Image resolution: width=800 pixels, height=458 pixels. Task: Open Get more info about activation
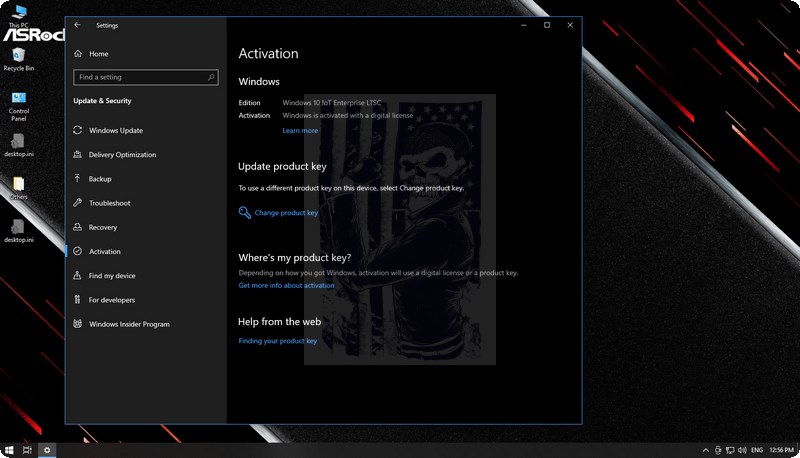(x=286, y=285)
